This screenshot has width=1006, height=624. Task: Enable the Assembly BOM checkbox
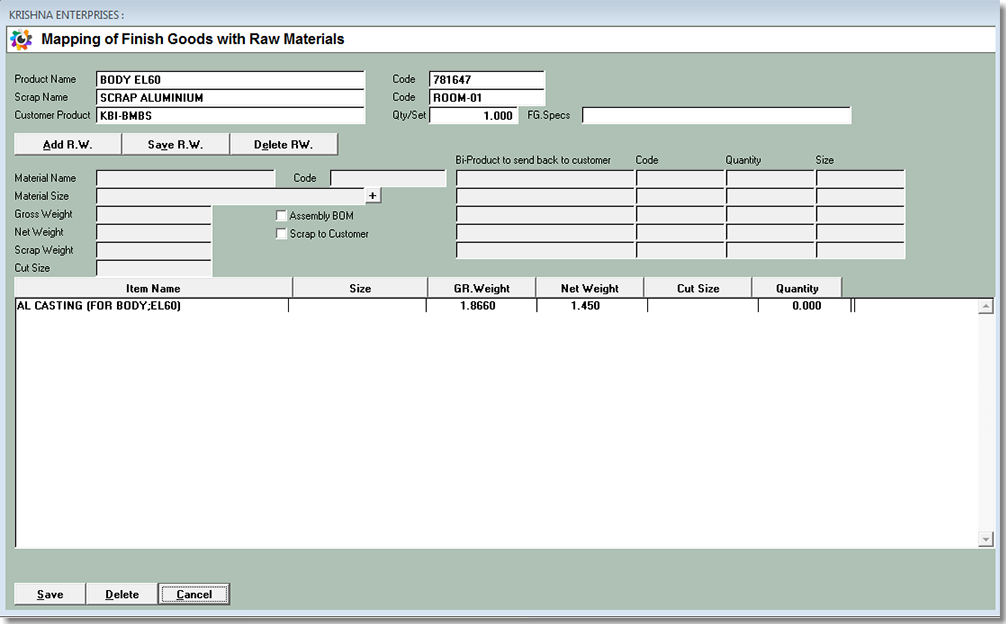click(281, 216)
